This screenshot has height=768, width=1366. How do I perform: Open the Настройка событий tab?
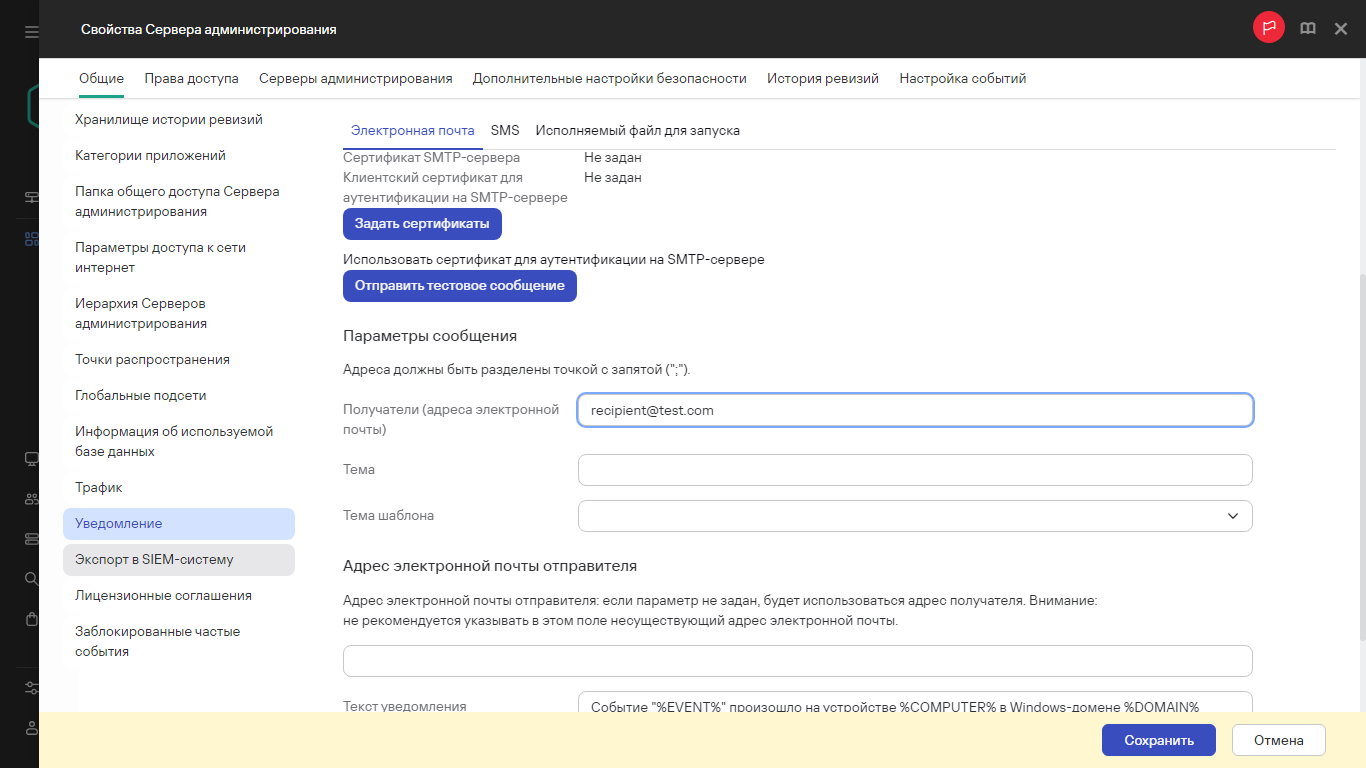tap(962, 78)
